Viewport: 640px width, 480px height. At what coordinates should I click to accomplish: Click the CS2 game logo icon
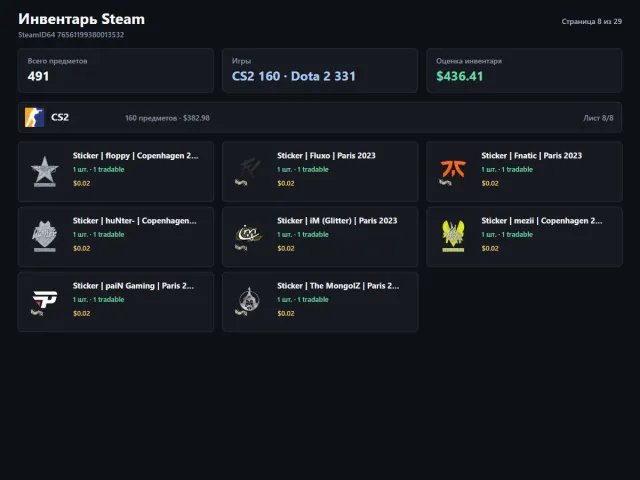tap(34, 118)
